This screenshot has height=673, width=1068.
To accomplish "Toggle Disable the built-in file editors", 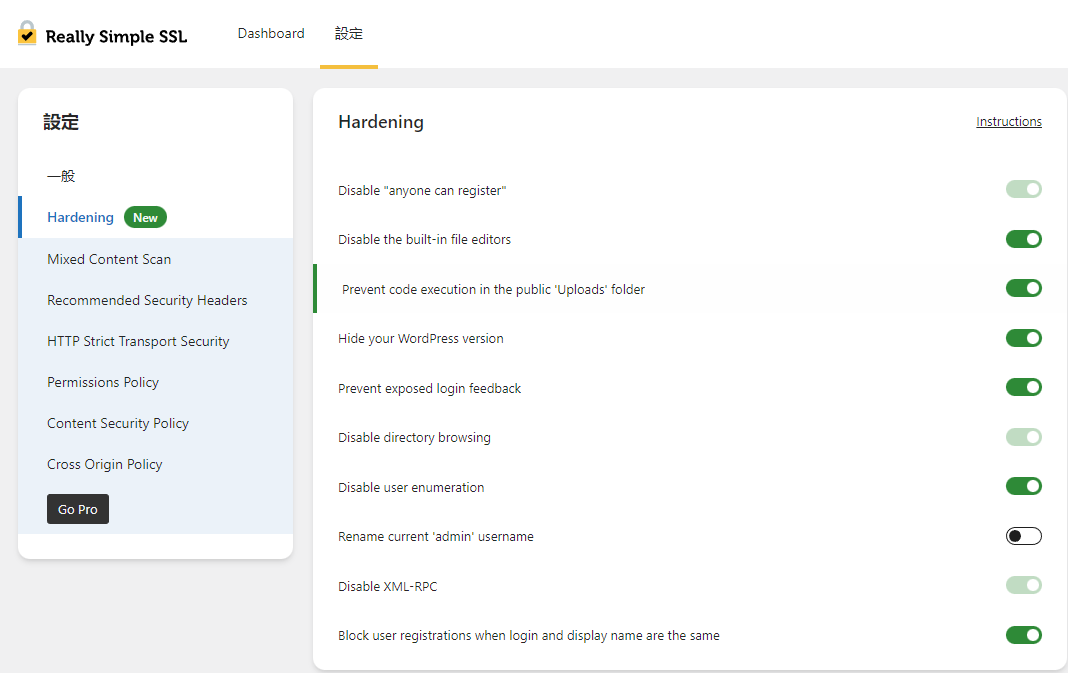I will pos(1023,239).
